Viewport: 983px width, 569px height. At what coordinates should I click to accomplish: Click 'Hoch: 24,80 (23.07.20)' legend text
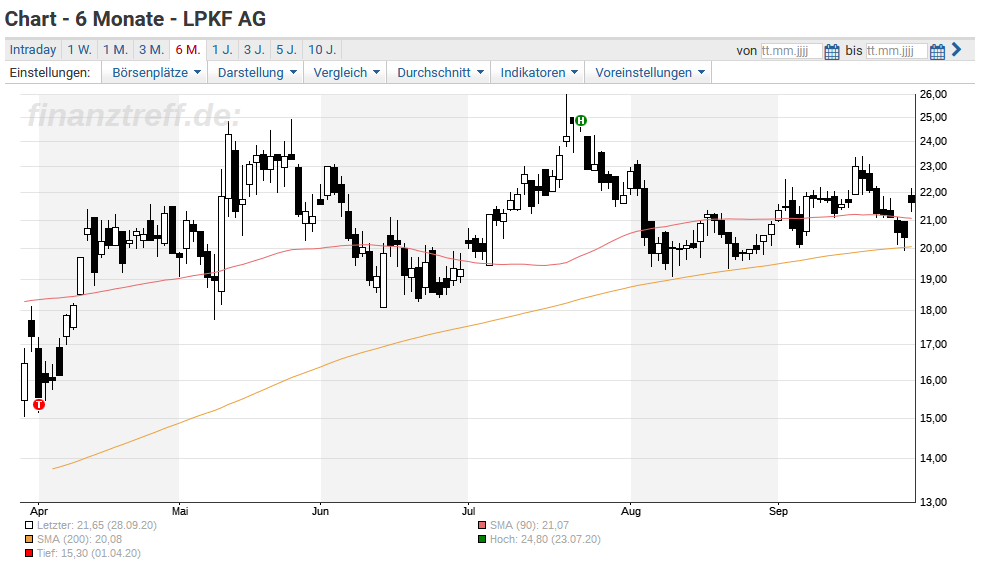pos(545,540)
